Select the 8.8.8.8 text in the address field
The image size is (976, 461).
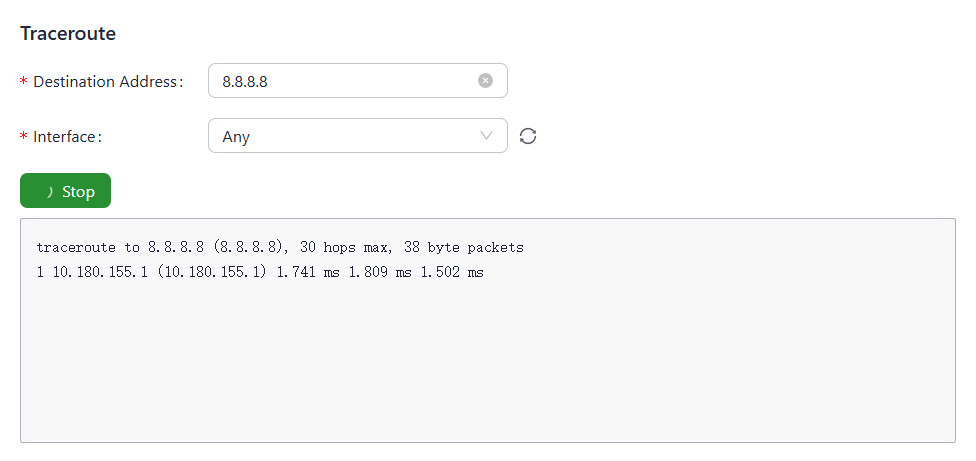coord(245,81)
